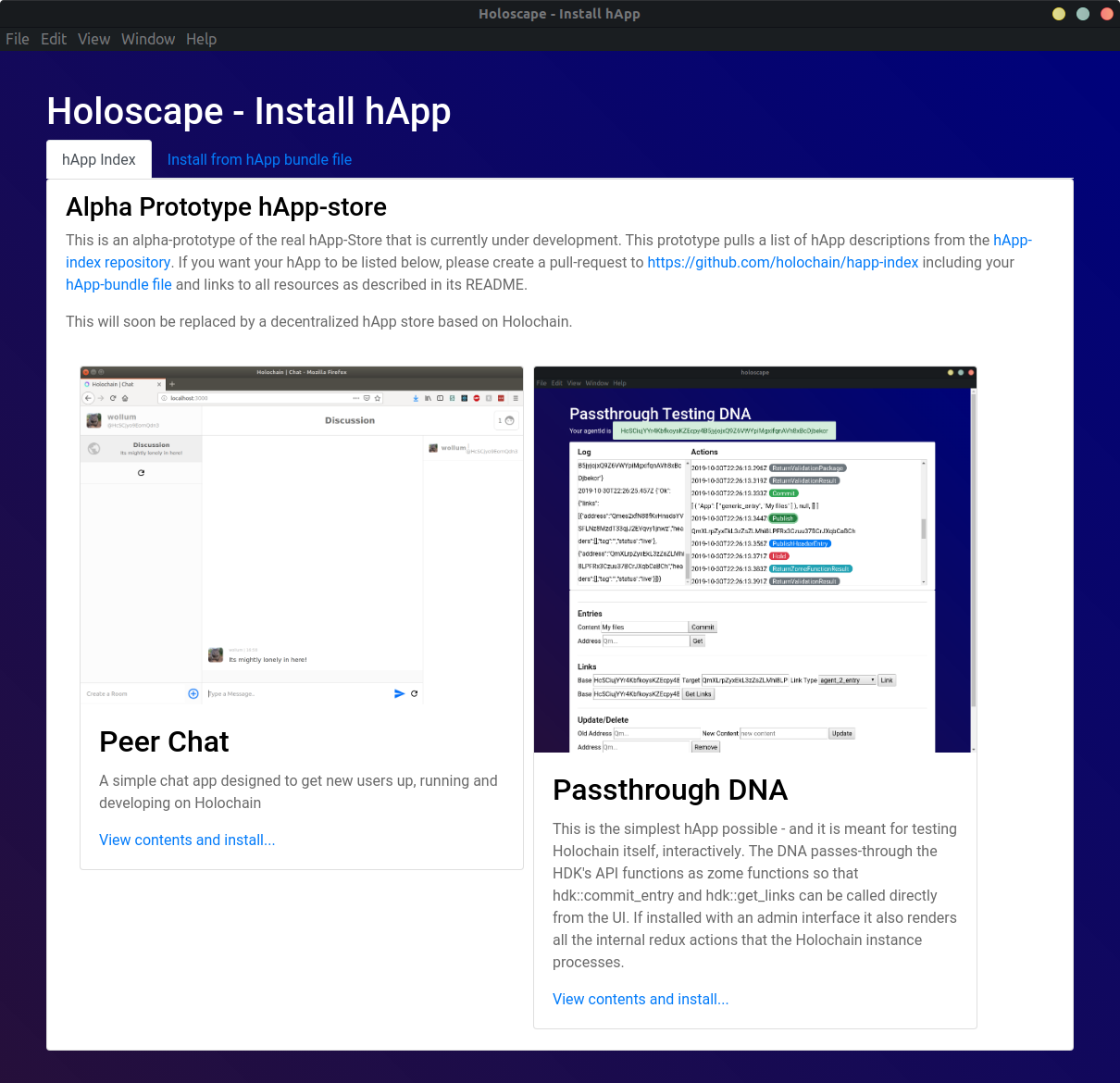This screenshot has width=1120, height=1083.
Task: Click the Peer Chat card title
Action: pyautogui.click(x=164, y=741)
